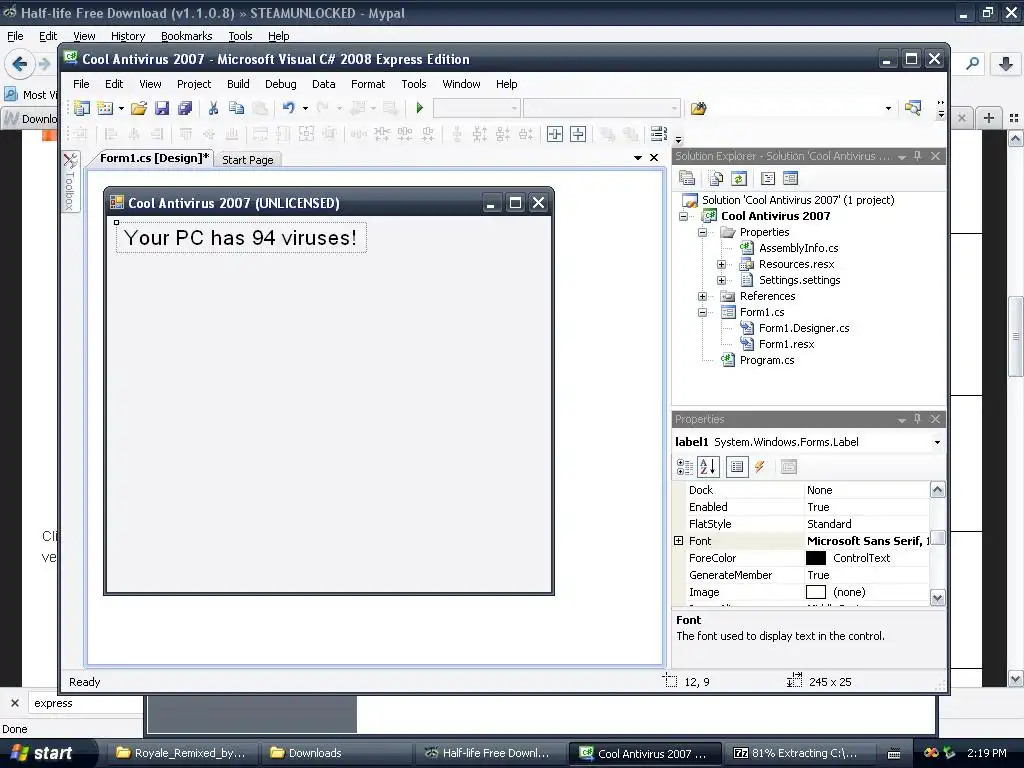Click the Undo arrow icon
1024x768 pixels.
289,108
